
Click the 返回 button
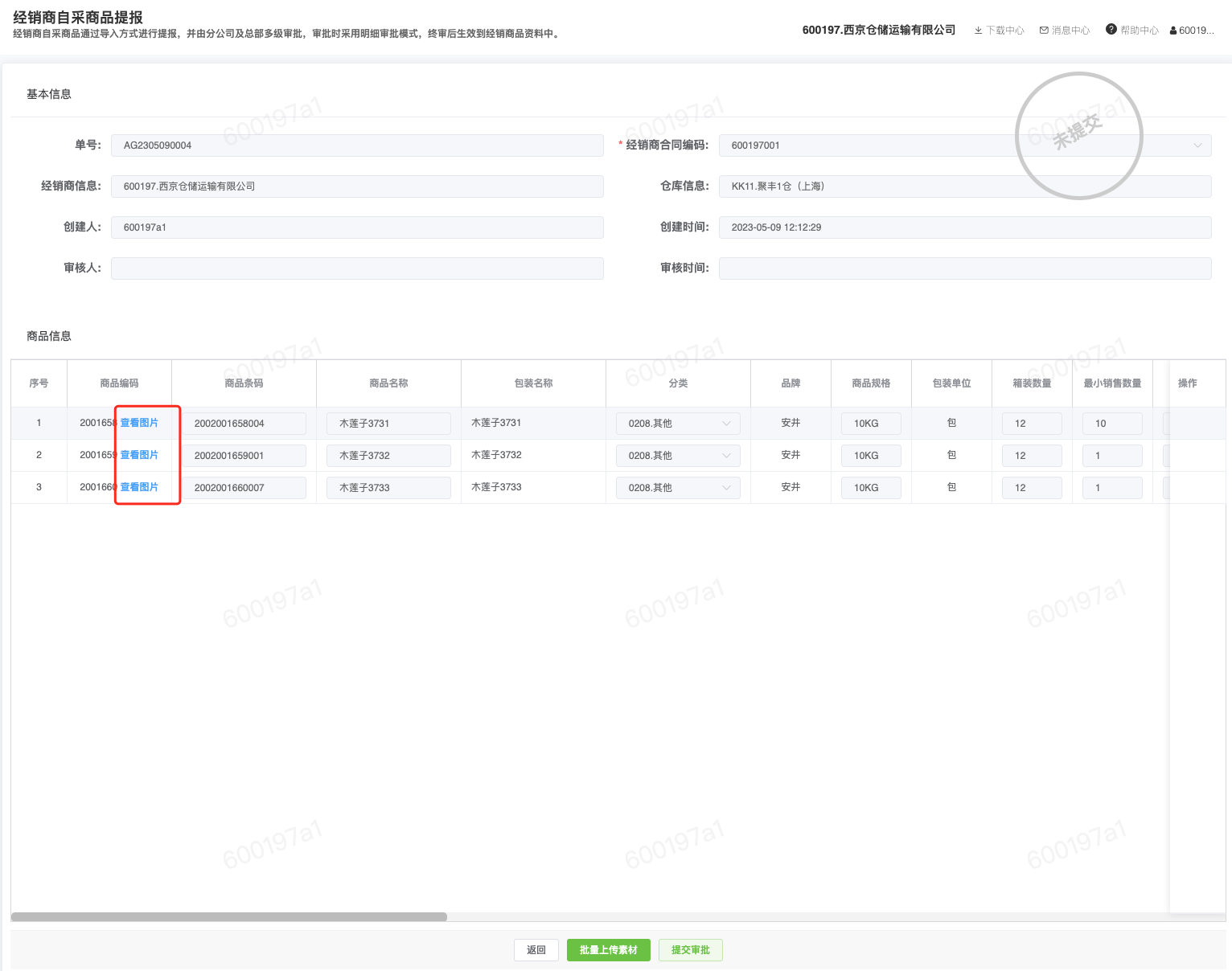click(536, 950)
